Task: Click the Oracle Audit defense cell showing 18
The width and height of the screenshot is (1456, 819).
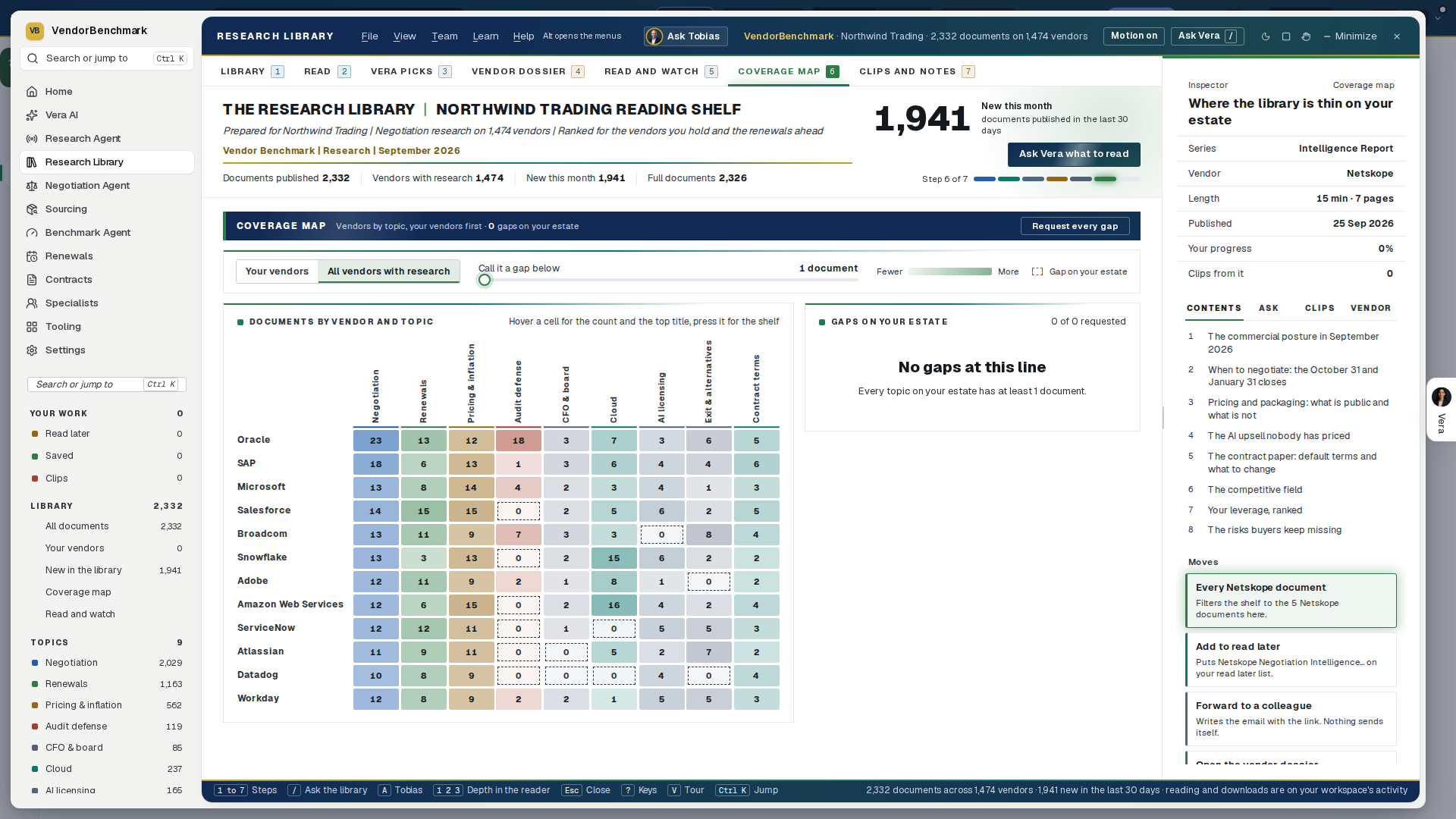Action: (x=519, y=441)
